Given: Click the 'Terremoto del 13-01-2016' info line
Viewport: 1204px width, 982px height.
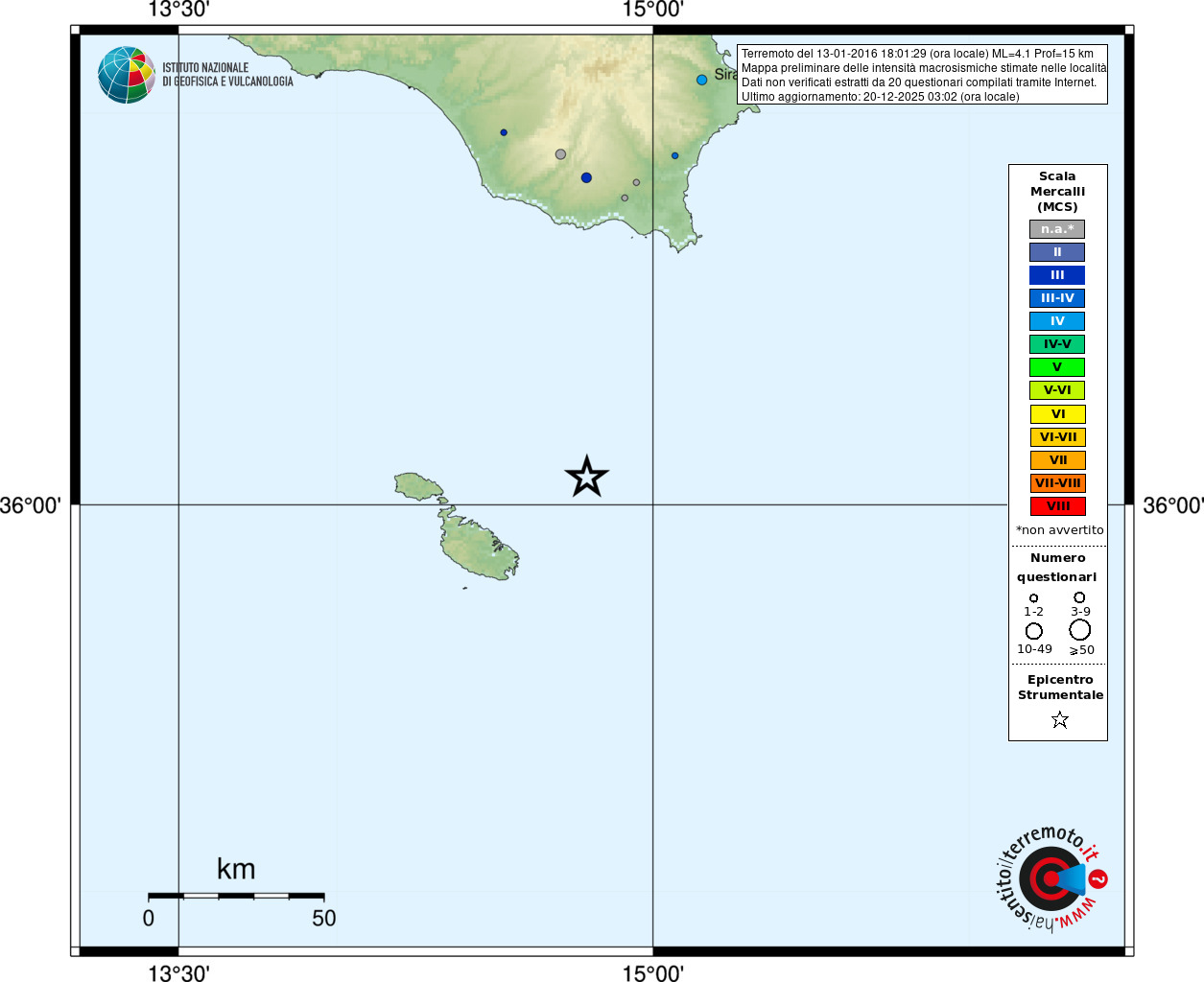Looking at the screenshot, I should [917, 54].
